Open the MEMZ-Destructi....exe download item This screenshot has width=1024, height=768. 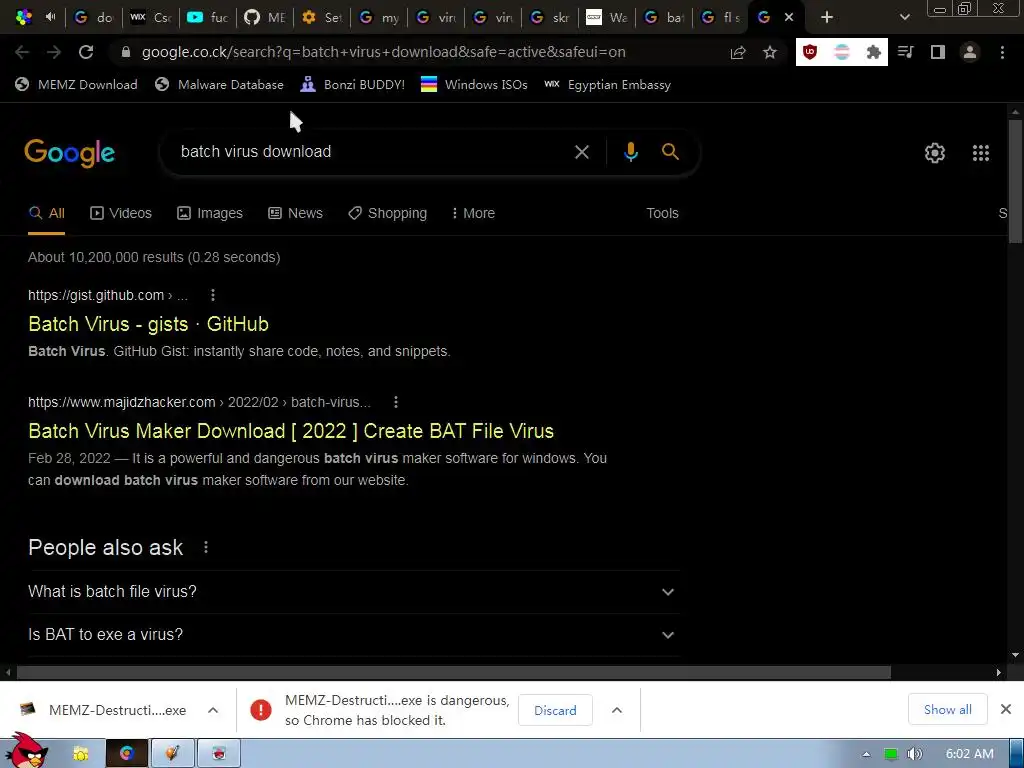click(104, 710)
